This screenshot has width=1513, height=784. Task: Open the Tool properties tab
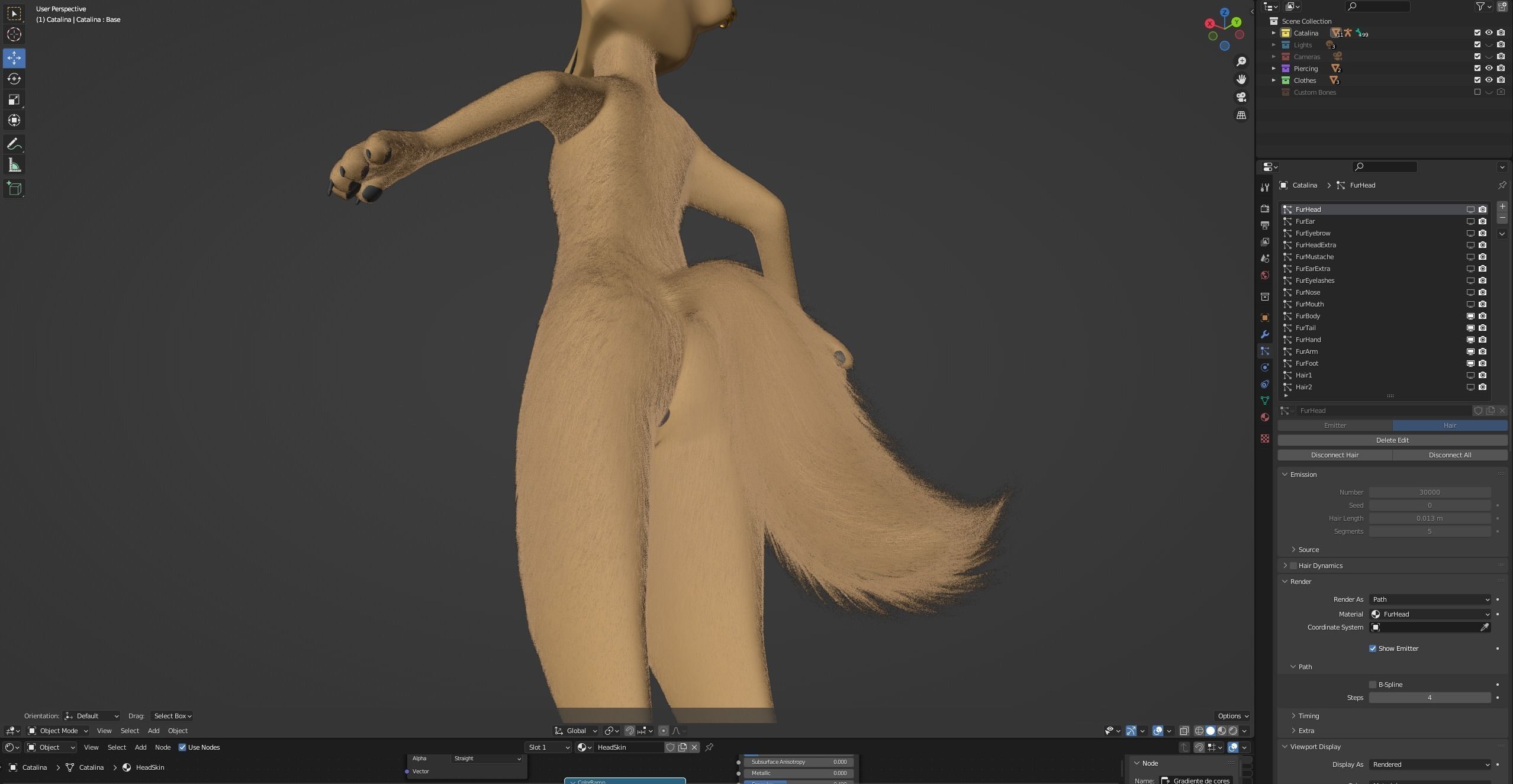tap(1265, 188)
